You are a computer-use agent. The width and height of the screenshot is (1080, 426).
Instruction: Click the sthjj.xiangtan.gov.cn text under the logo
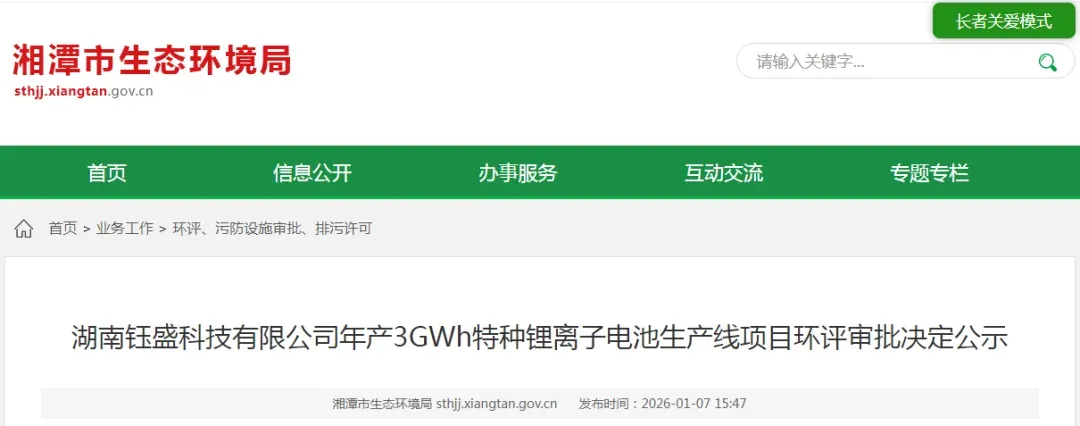click(x=83, y=92)
